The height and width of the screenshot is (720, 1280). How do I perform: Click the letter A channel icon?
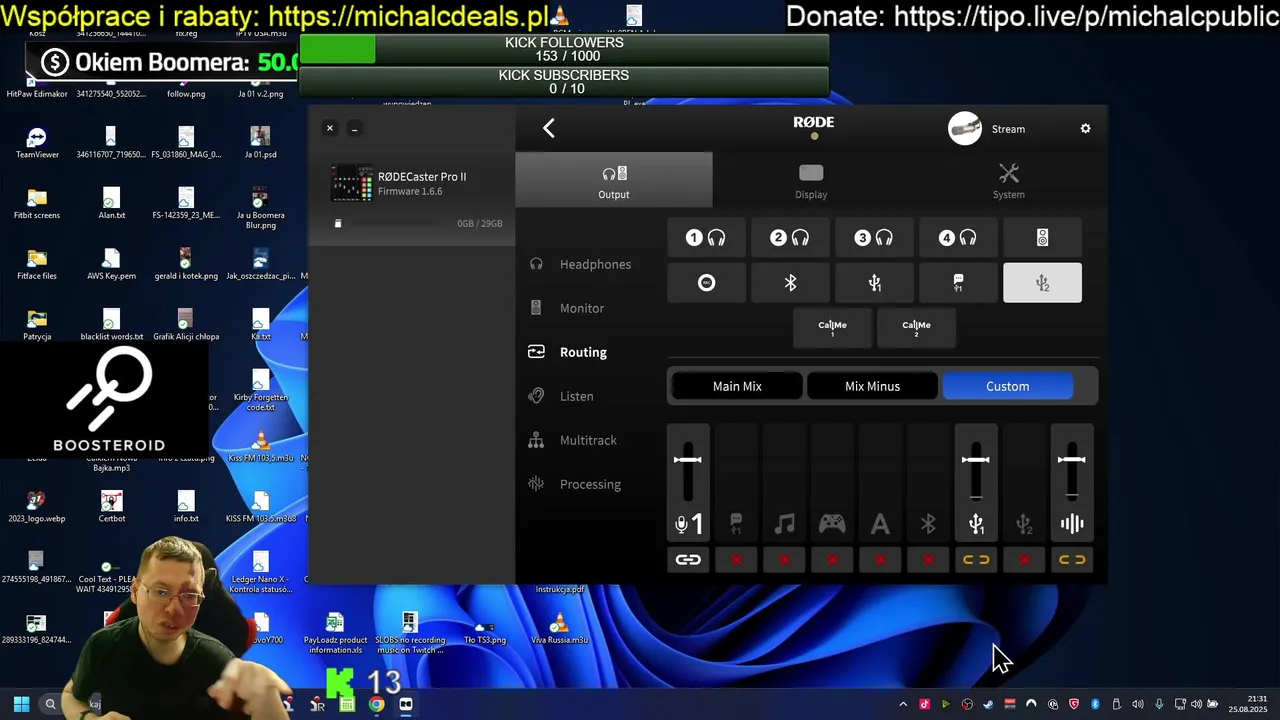pos(880,524)
